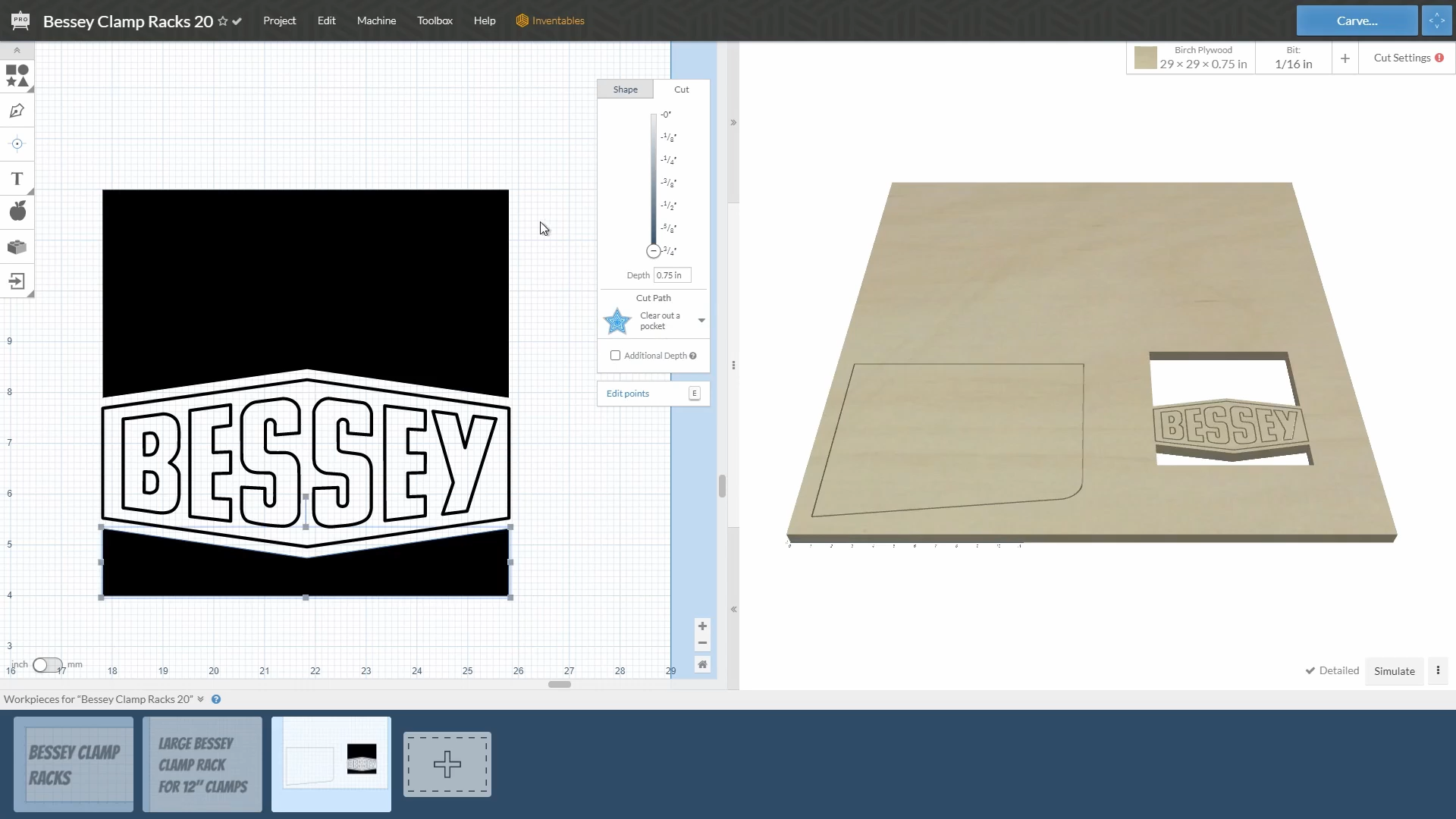Open the Apple icon library tool
Screen dimensions: 1456x819
(x=17, y=212)
